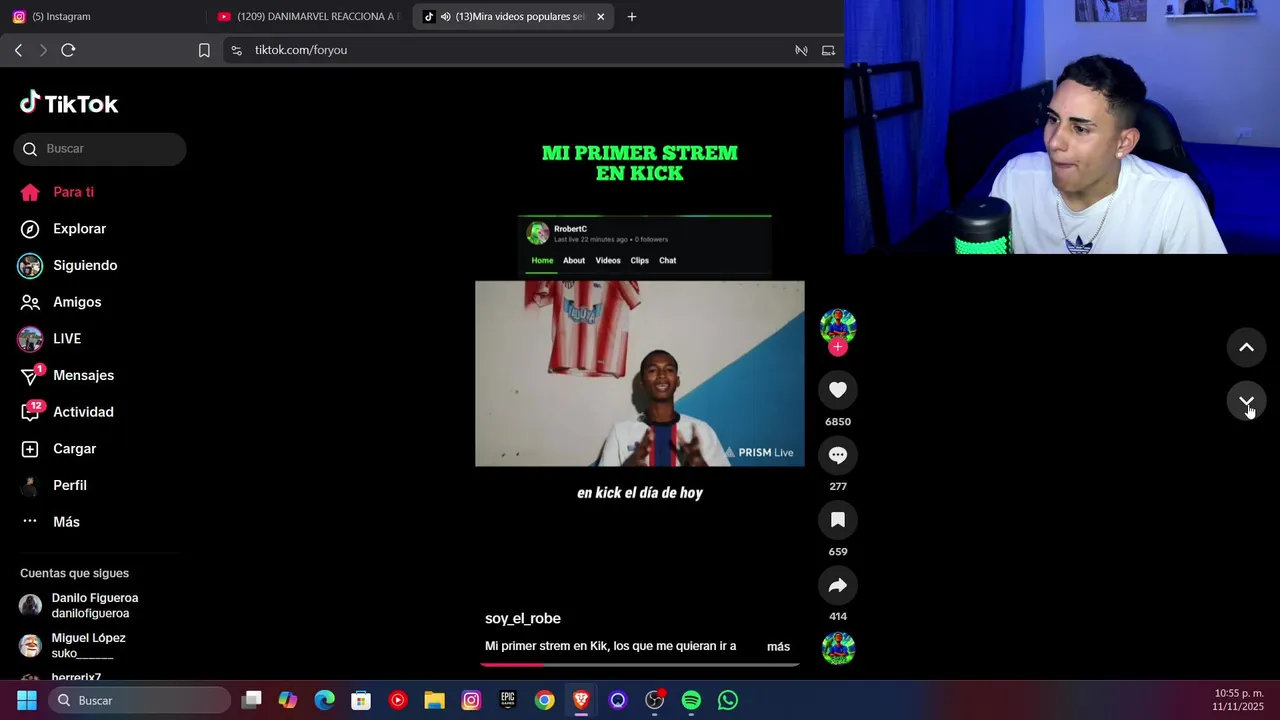Click the taskbar Buscar search box
The height and width of the screenshot is (720, 1280).
click(x=141, y=700)
